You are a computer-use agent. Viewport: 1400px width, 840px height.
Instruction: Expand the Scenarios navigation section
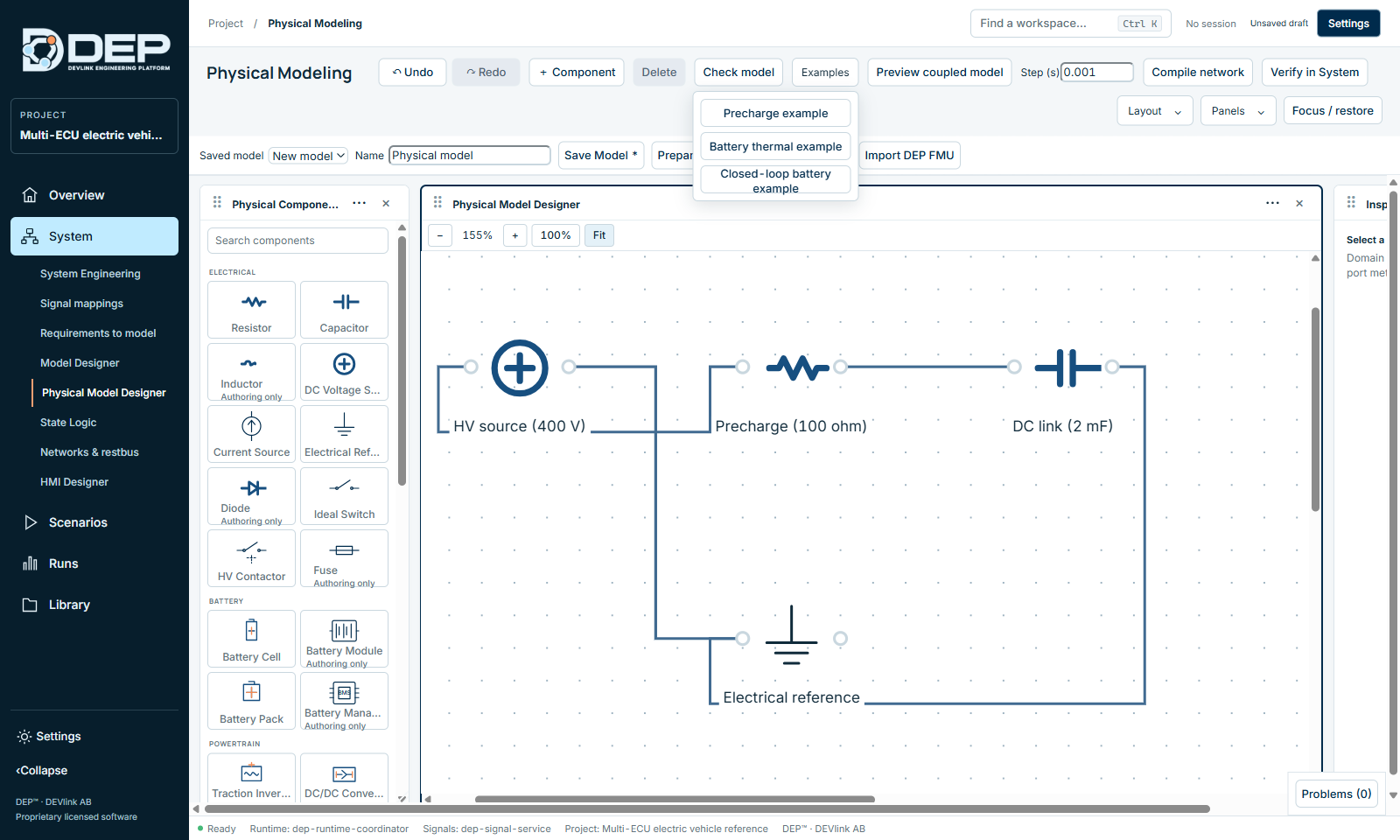pyautogui.click(x=94, y=522)
